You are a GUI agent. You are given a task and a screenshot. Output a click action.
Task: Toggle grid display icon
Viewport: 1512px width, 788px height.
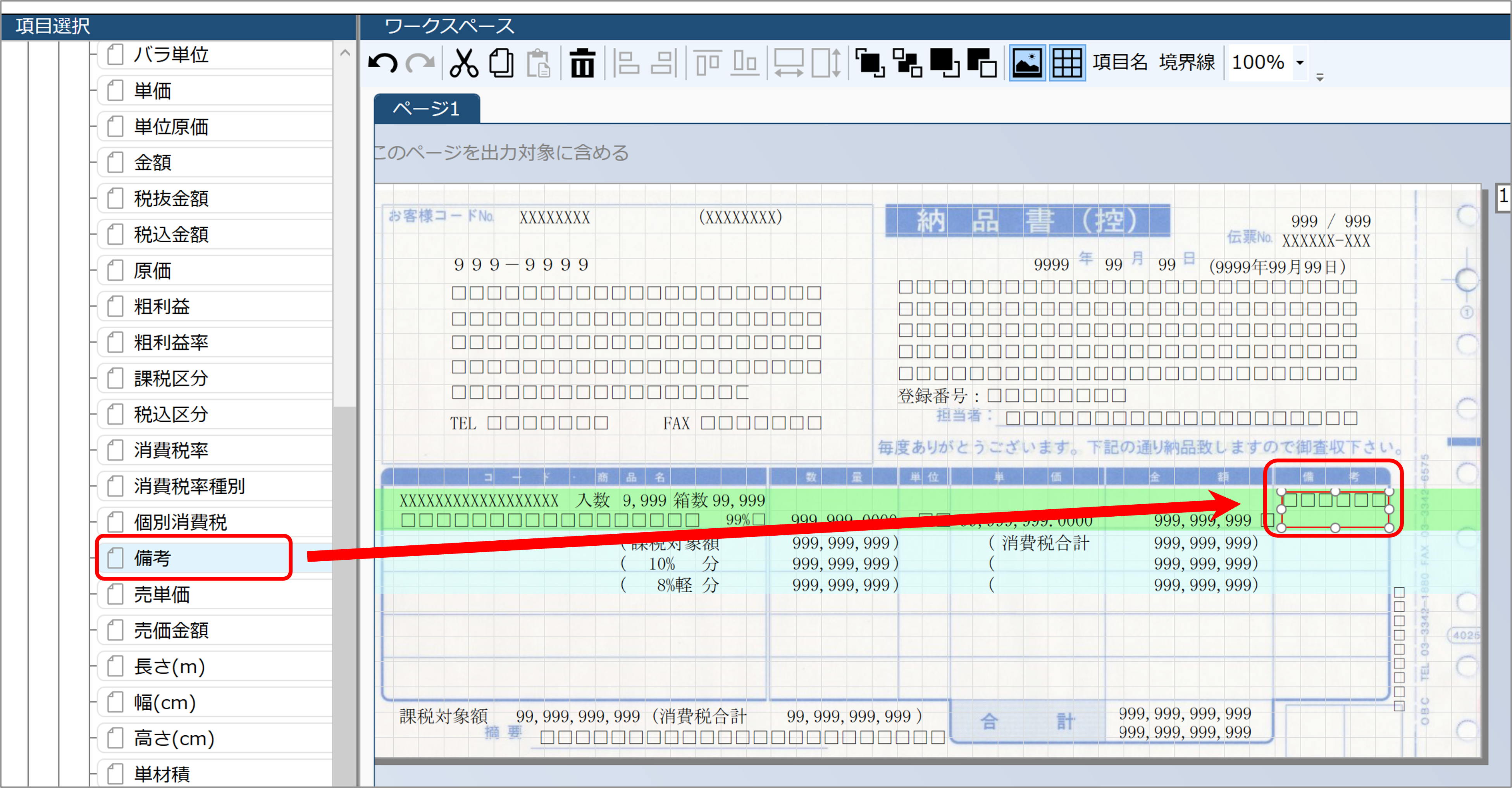pos(1066,62)
